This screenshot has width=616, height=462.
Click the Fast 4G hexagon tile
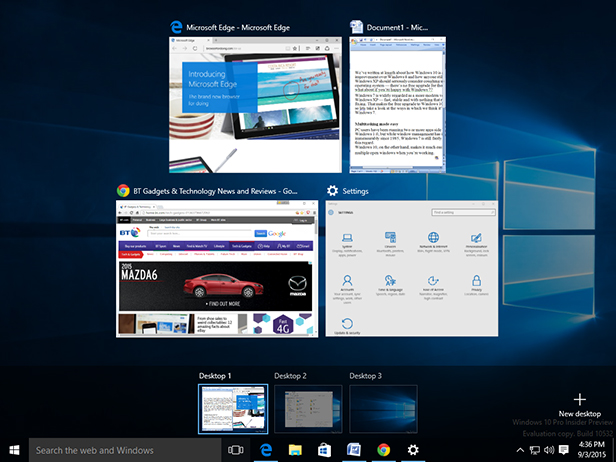(283, 324)
